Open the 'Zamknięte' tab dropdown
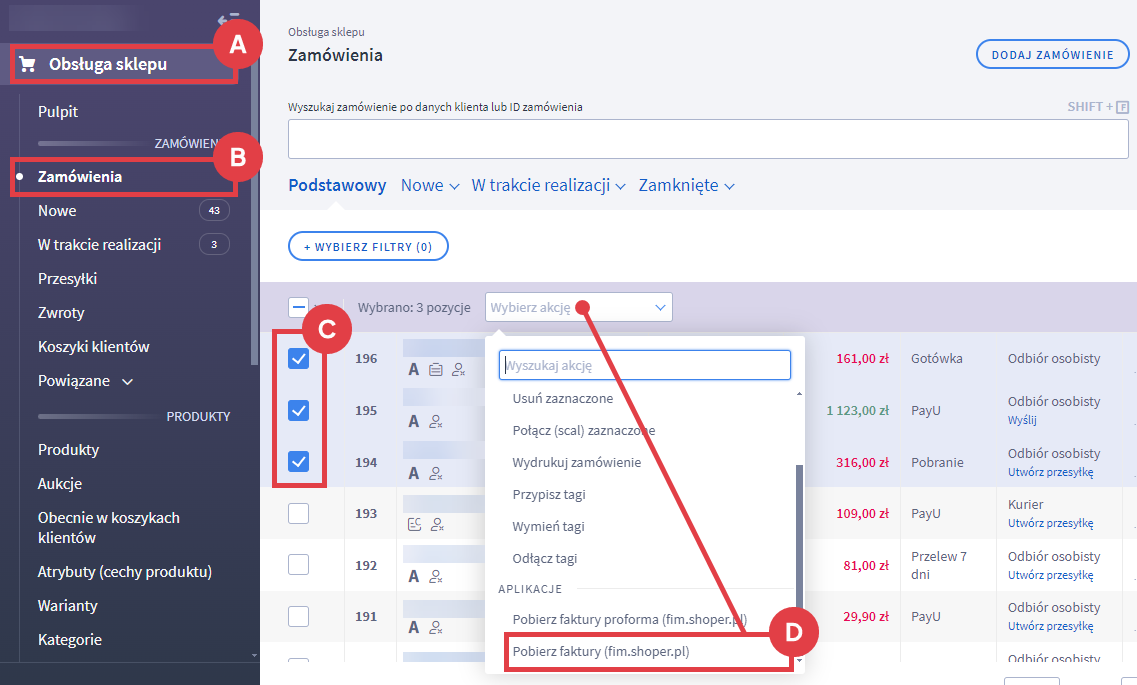The image size is (1137, 685). (686, 186)
